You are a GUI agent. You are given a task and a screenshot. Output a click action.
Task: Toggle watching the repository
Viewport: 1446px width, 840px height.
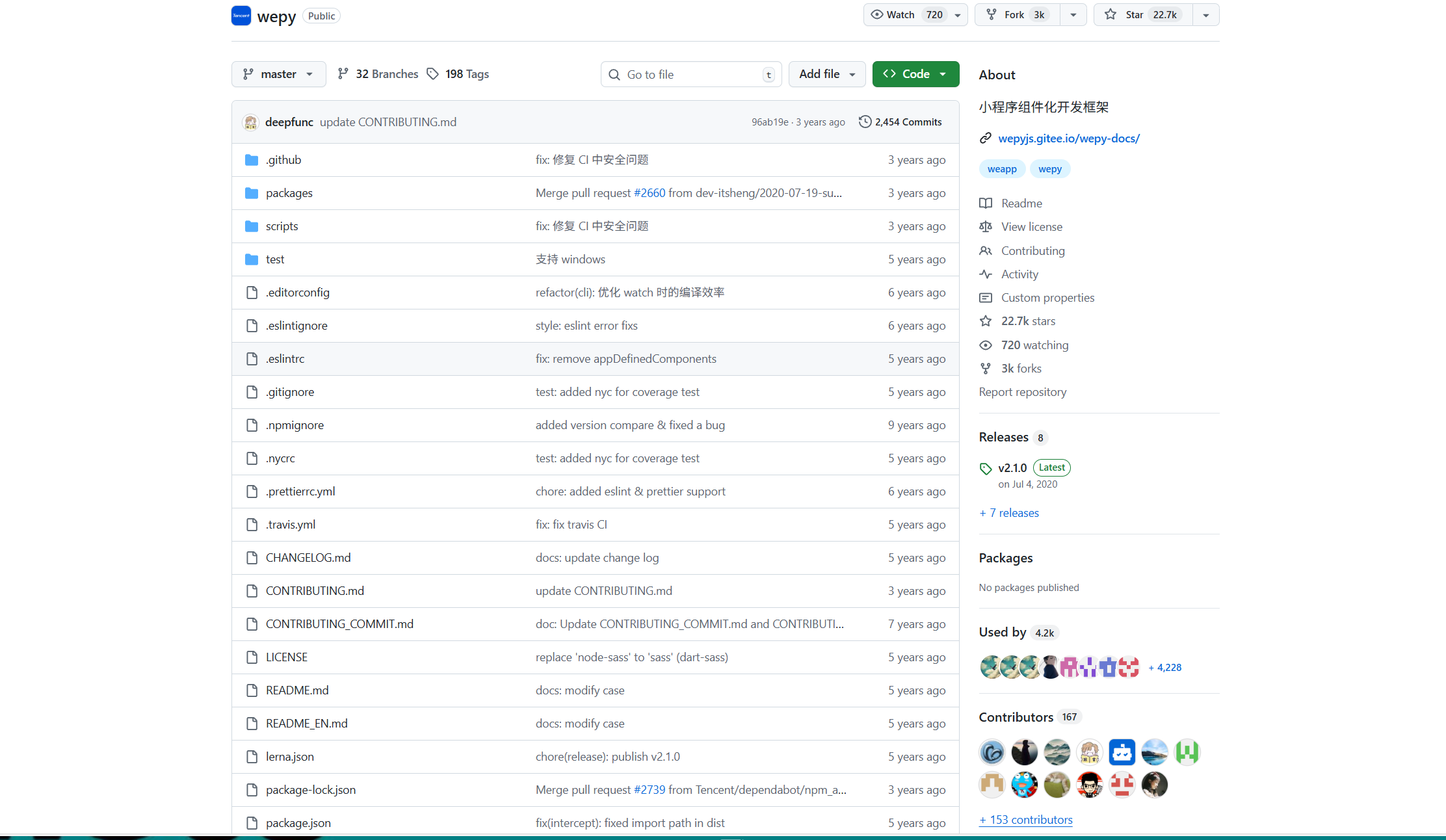tap(900, 14)
